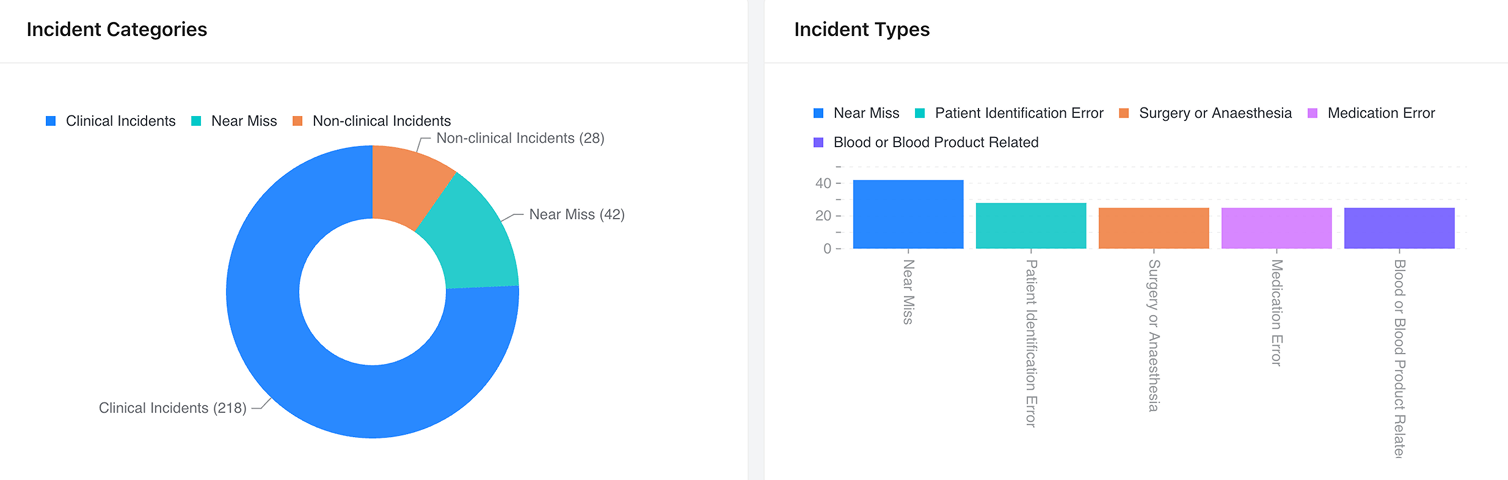Toggle Surgery or Anaesthesia legend item
This screenshot has width=1508, height=480.
pyautogui.click(x=1215, y=113)
